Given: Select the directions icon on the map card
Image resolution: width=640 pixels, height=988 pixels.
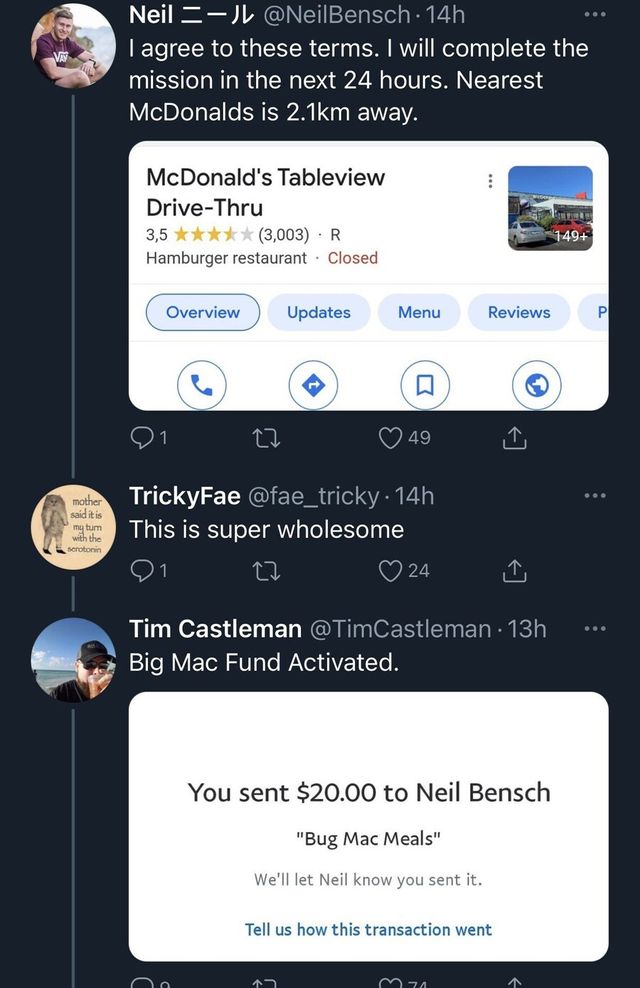Looking at the screenshot, I should tap(314, 385).
